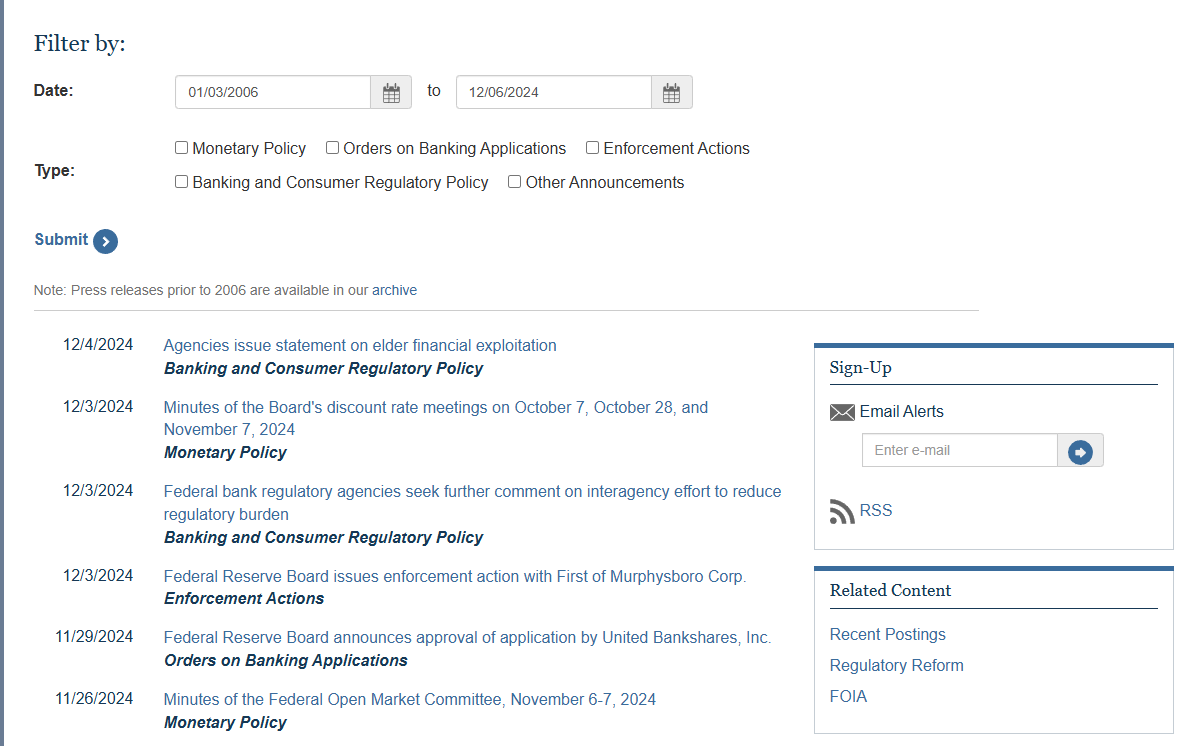Open elder financial exploitation statement link
Image resolution: width=1199 pixels, height=746 pixels.
pos(360,345)
